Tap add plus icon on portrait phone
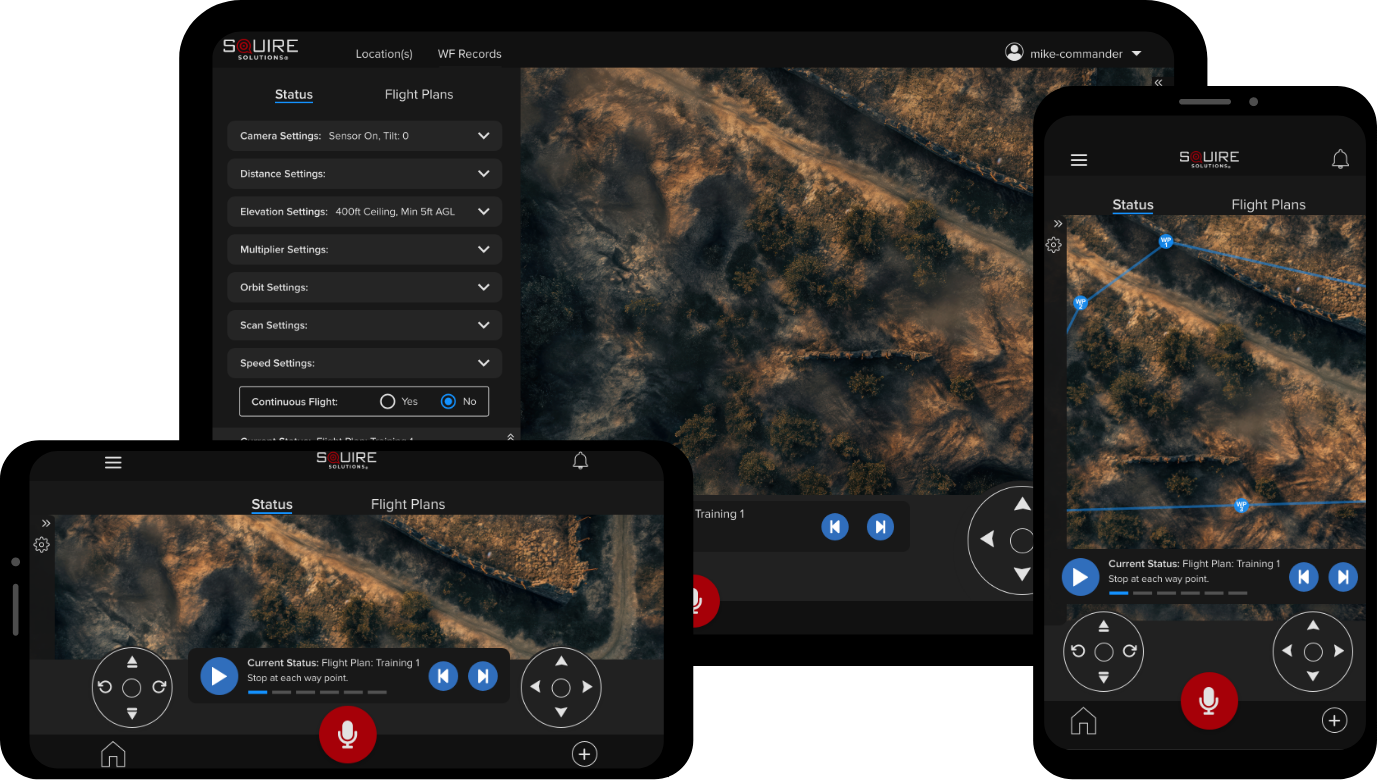This screenshot has height=780, width=1377. tap(1334, 720)
